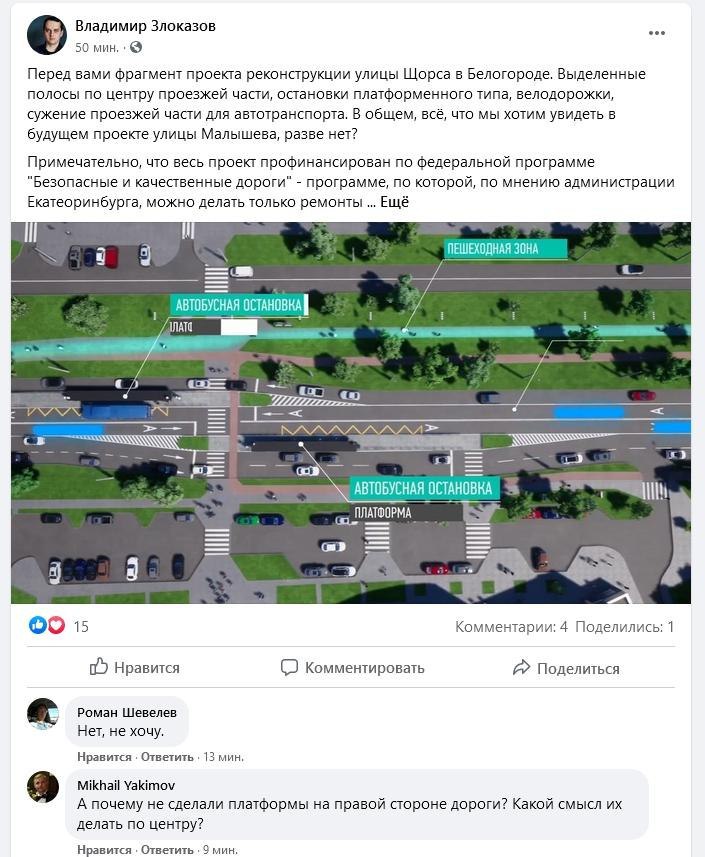Viewport: 705px width, 857px height.
Task: Reply to Роман Шевелев's comment
Action: click(167, 757)
